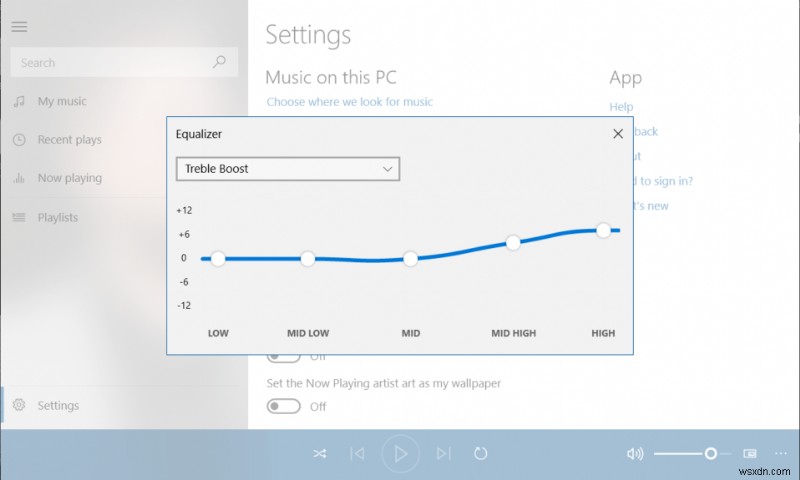This screenshot has width=800, height=480.
Task: Click the Playlists list icon
Action: coord(19,217)
